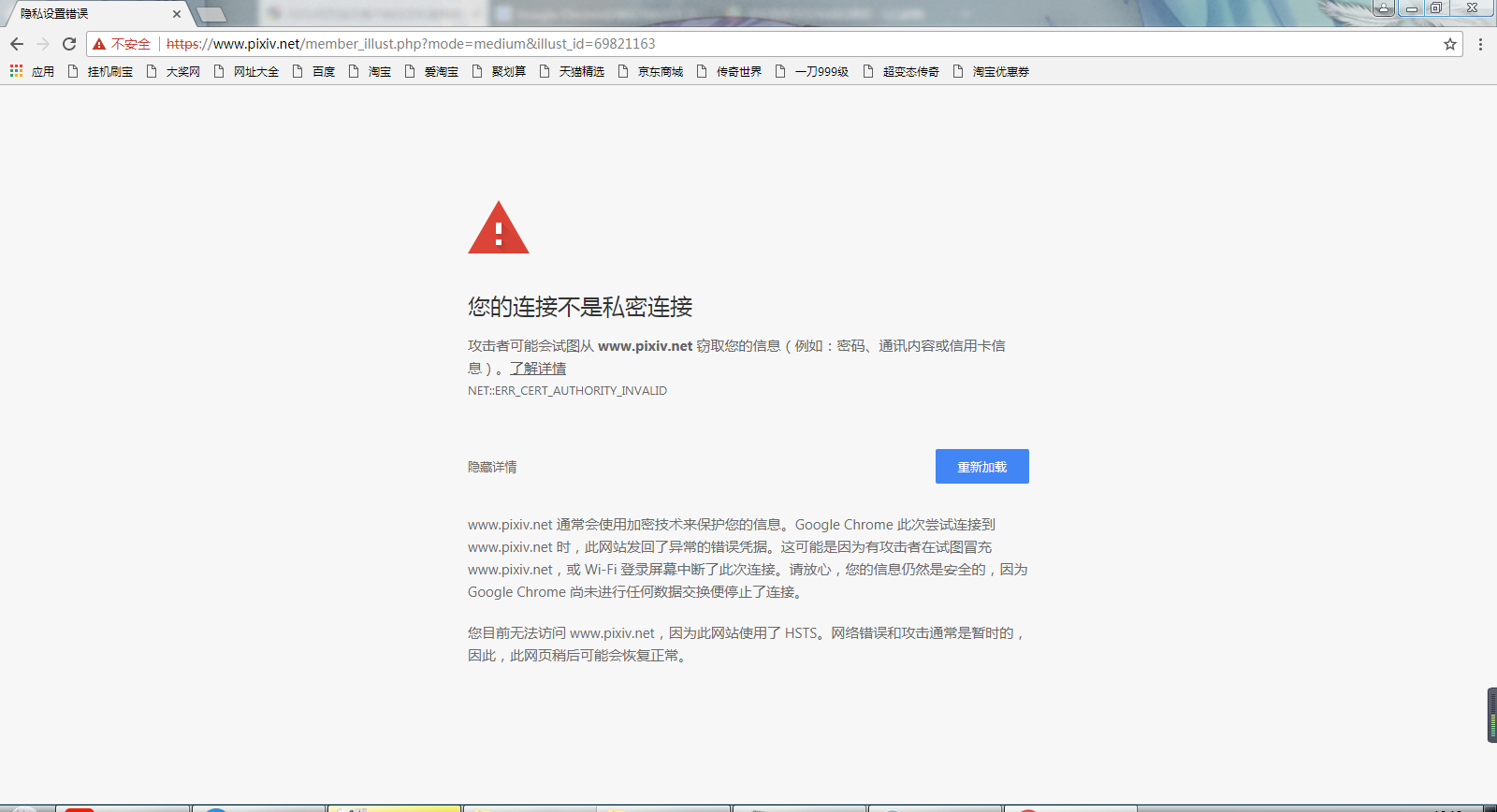Open the 超变态传奇 bookmark

tap(901, 71)
